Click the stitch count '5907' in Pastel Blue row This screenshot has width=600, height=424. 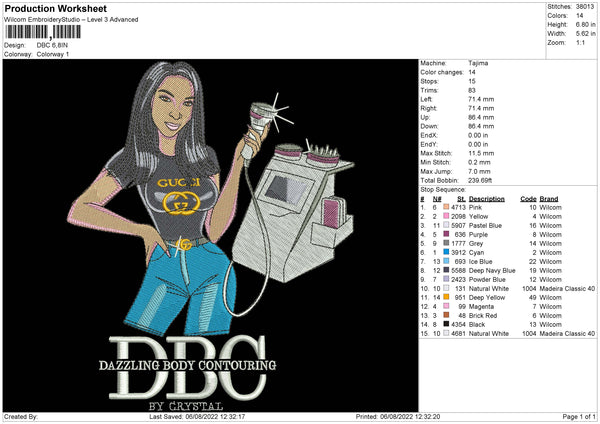(x=458, y=225)
